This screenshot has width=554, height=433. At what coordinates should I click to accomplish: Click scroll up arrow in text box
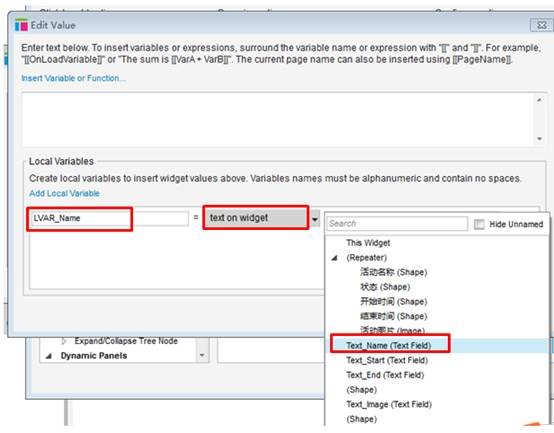click(x=539, y=100)
